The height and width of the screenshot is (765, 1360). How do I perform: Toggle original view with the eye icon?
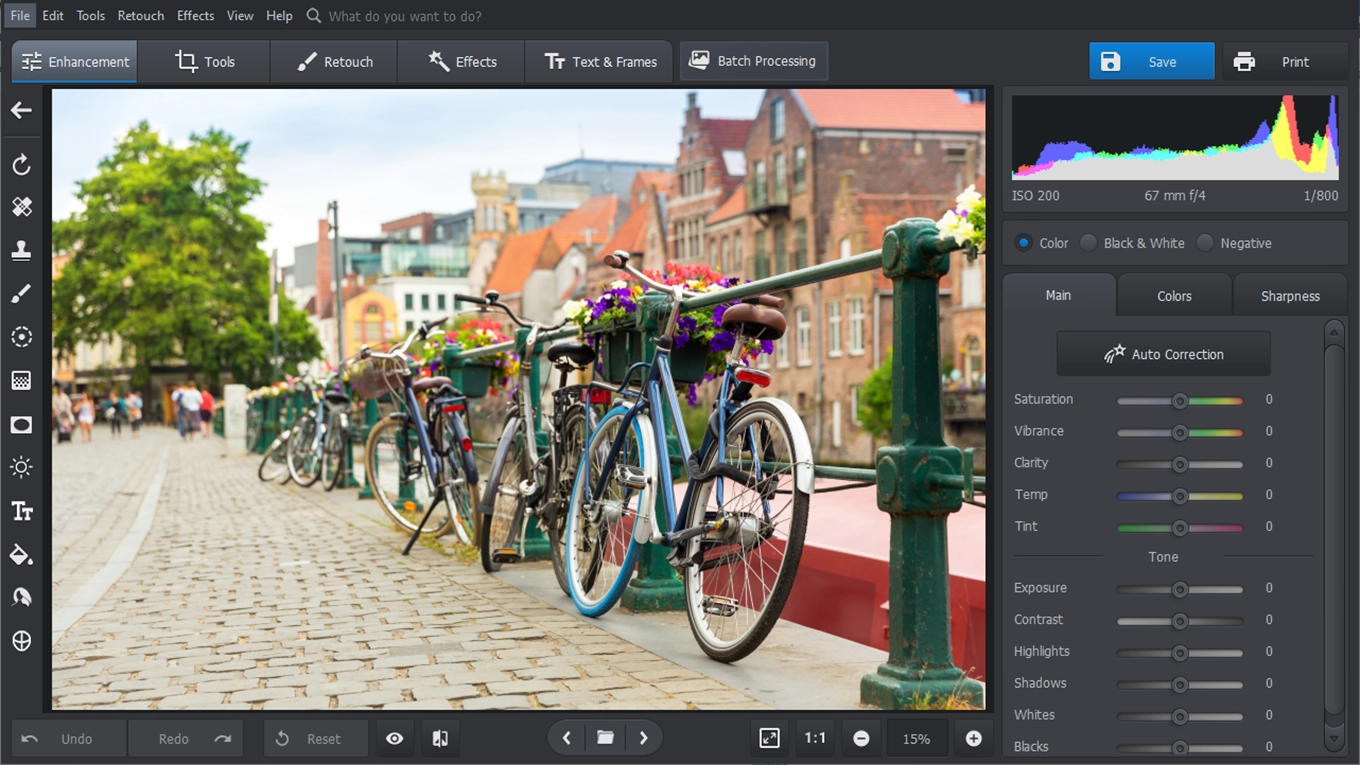395,738
